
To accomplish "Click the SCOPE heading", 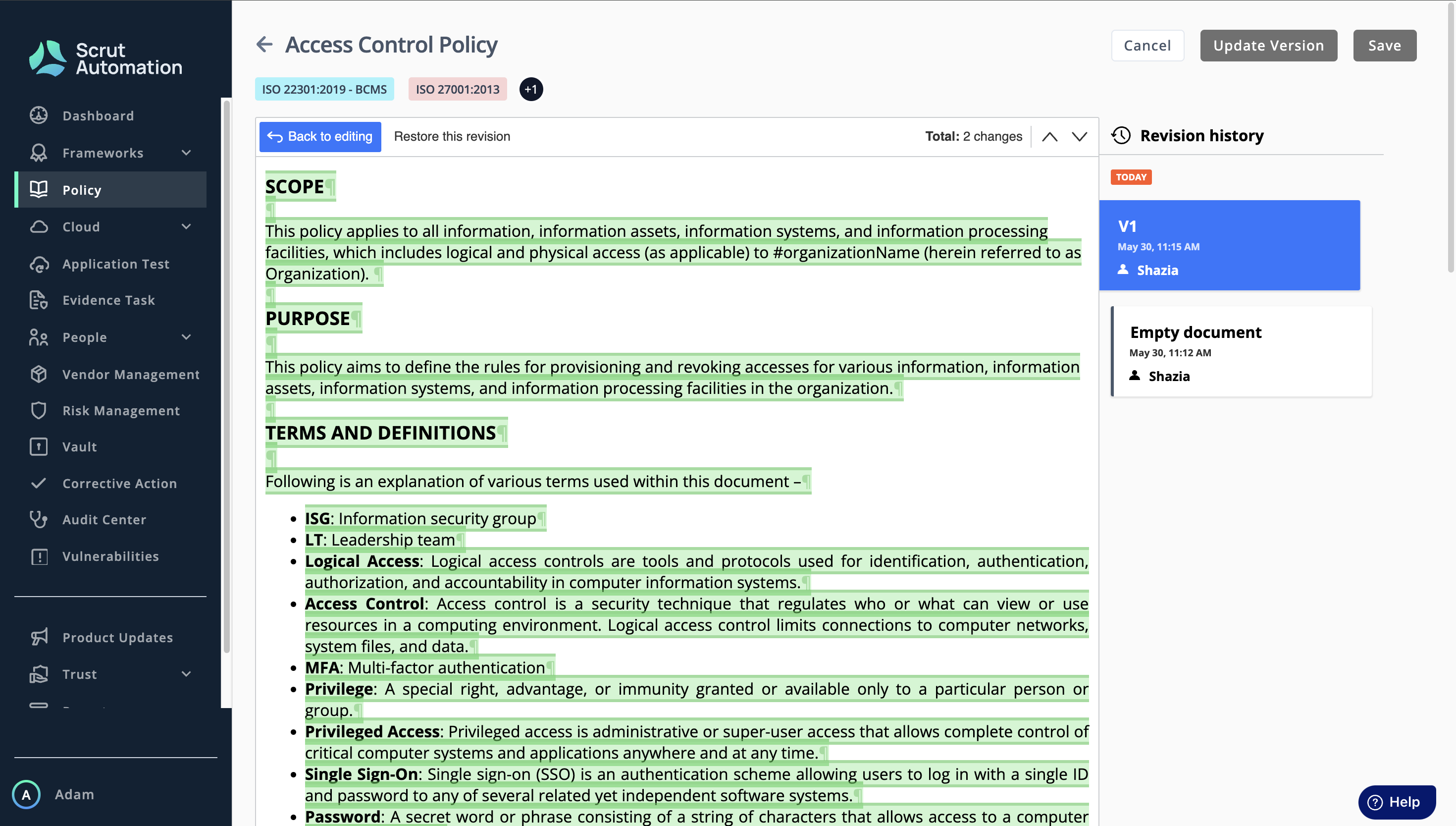I will pos(294,187).
